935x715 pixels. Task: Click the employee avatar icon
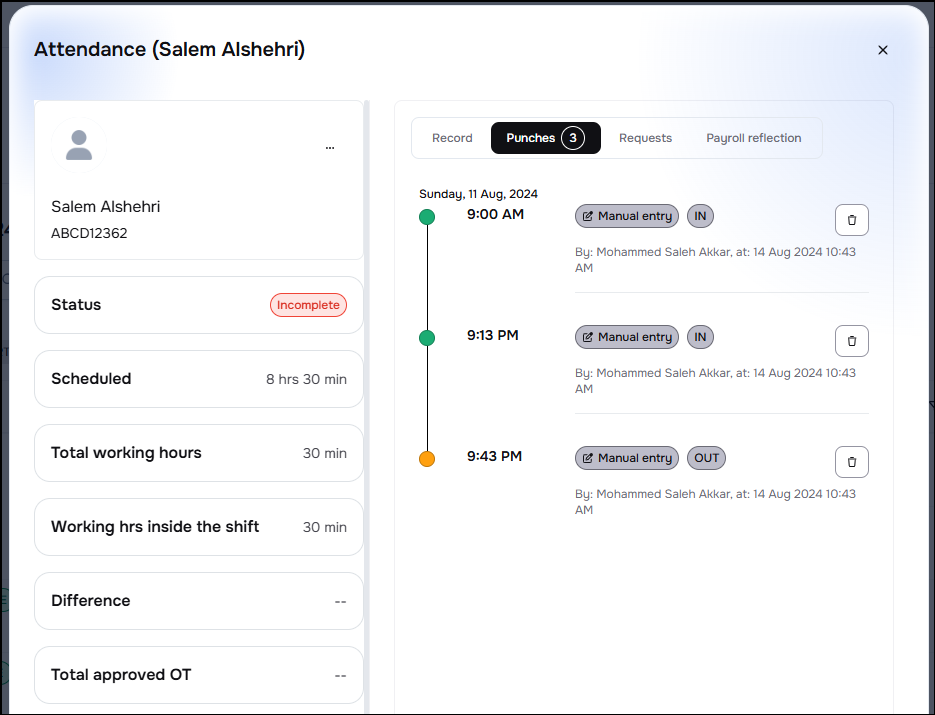click(79, 146)
